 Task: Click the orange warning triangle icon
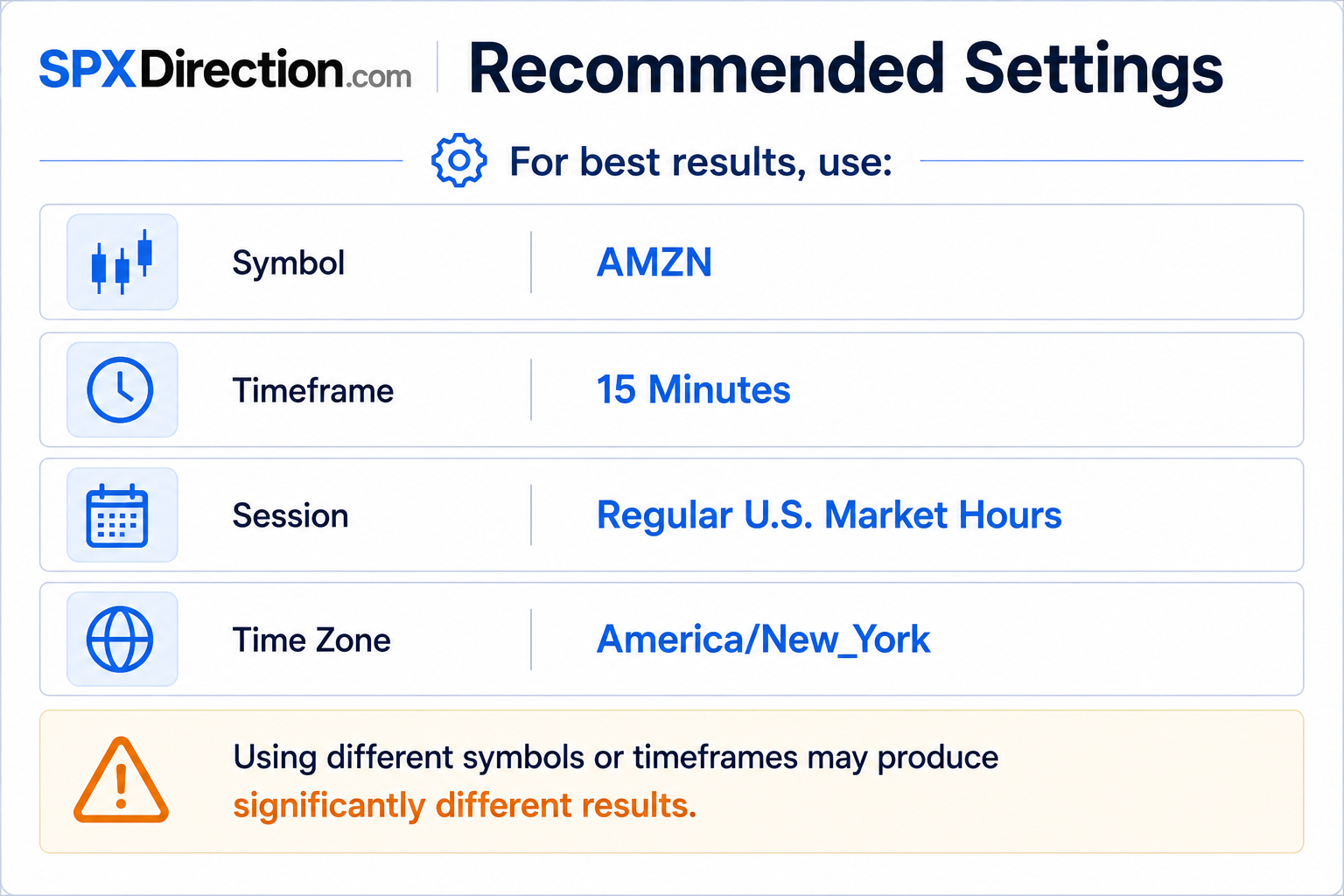[x=121, y=780]
